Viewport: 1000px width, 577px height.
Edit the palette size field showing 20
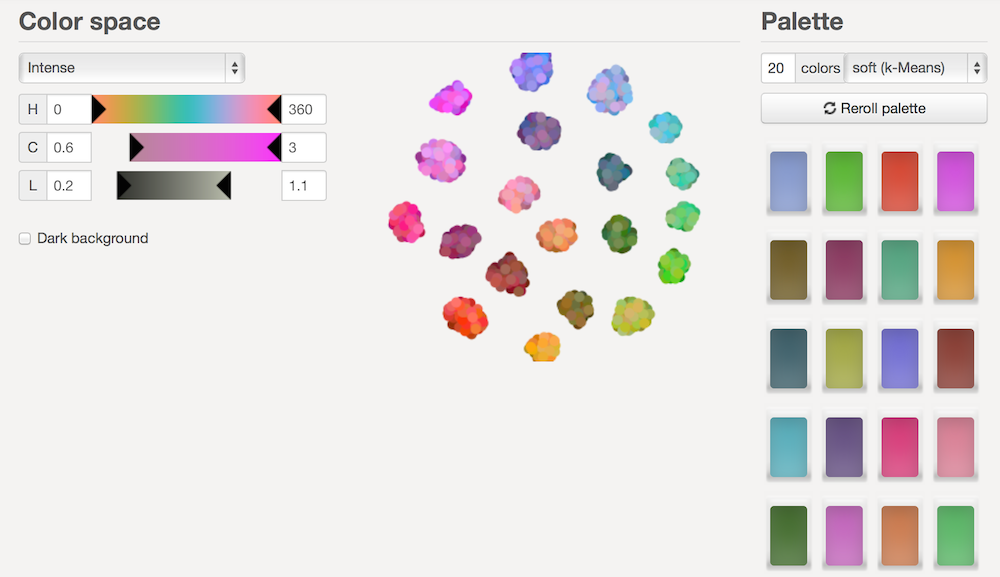tap(777, 68)
